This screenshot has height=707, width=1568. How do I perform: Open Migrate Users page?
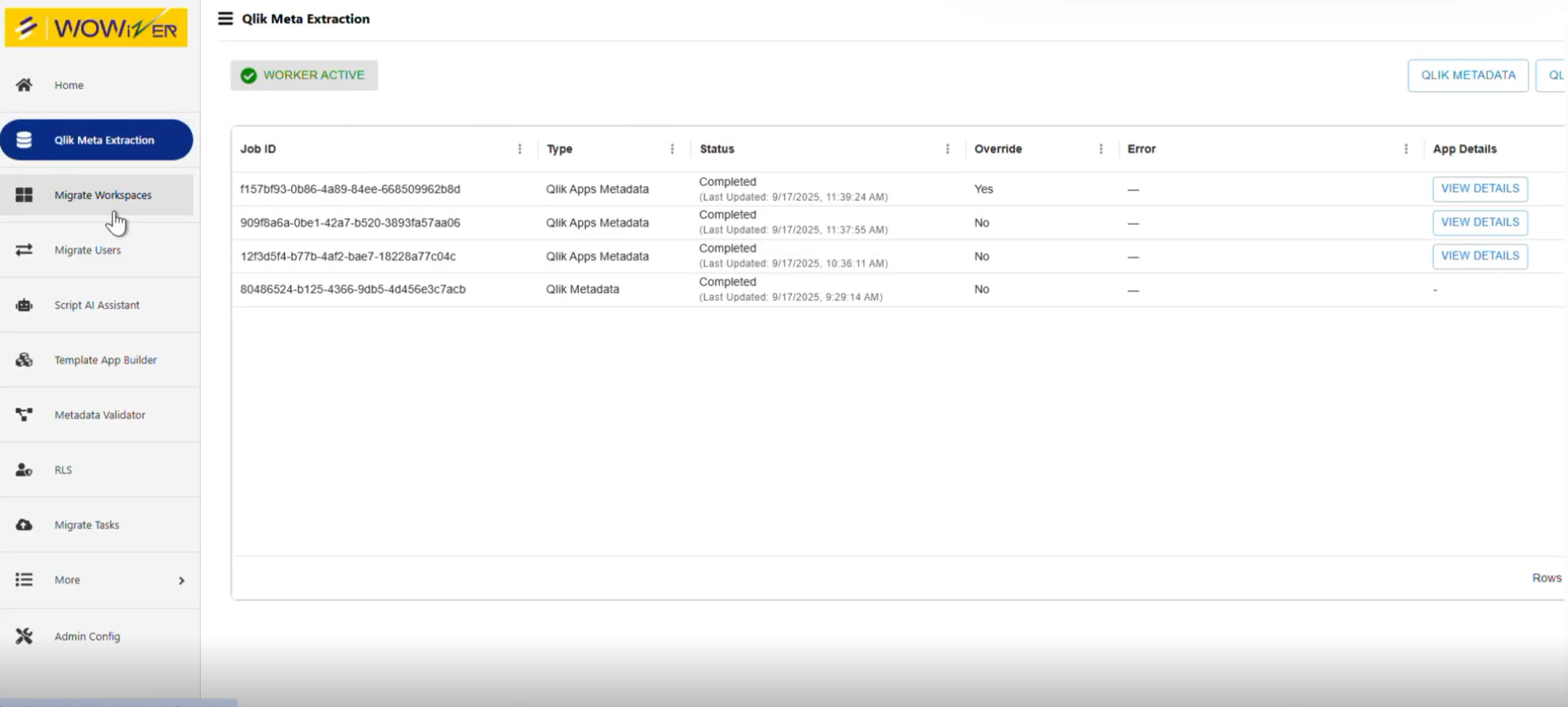pyautogui.click(x=97, y=250)
